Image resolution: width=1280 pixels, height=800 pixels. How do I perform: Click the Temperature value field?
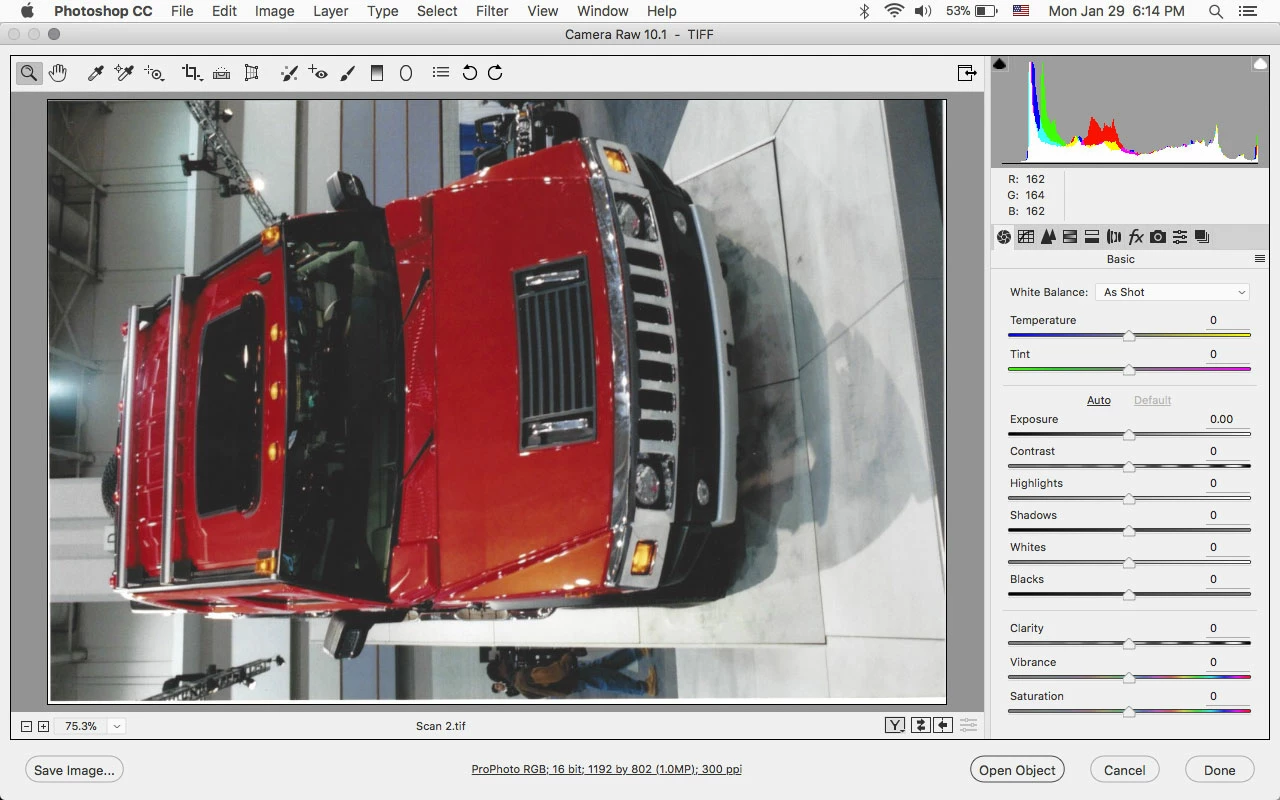pyautogui.click(x=1225, y=320)
